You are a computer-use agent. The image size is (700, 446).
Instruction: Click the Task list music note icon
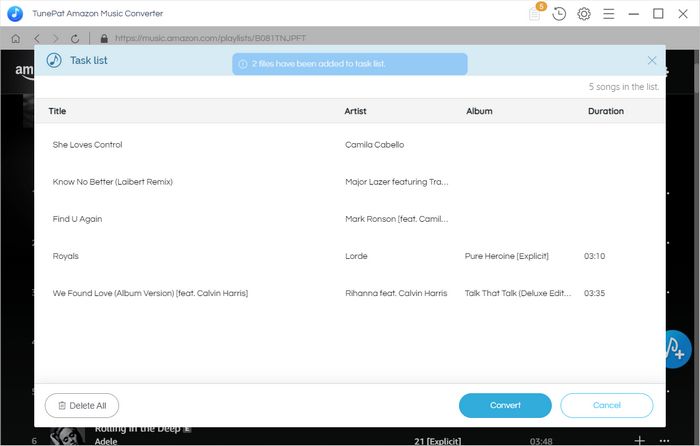pos(54,60)
